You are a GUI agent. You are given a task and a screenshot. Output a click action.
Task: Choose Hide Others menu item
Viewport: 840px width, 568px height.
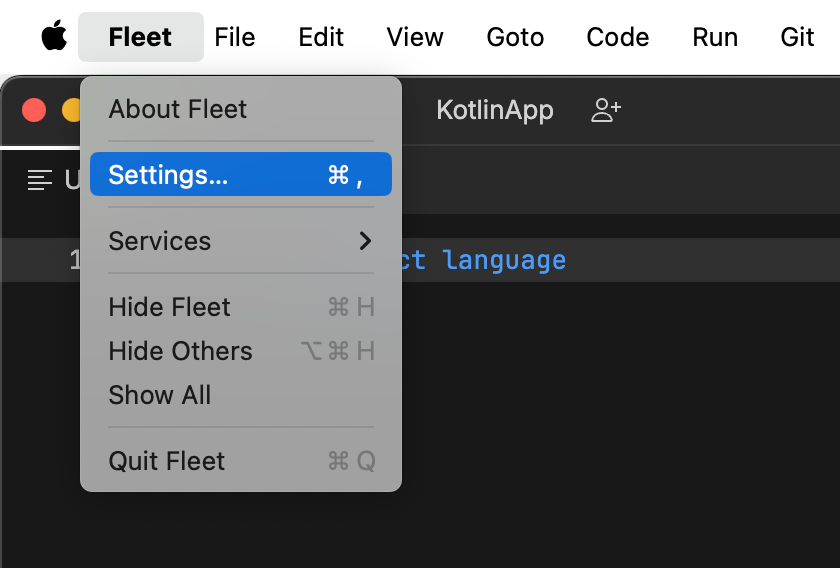181,351
